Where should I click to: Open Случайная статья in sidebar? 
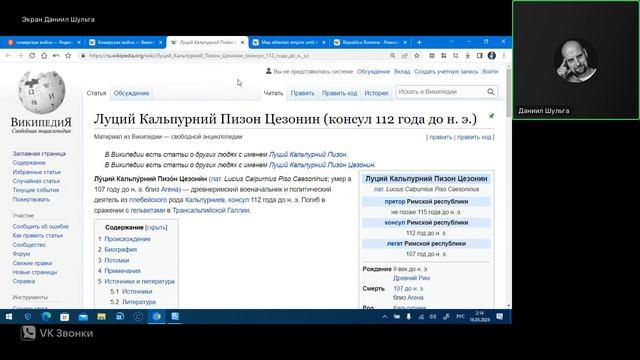[x=36, y=181]
